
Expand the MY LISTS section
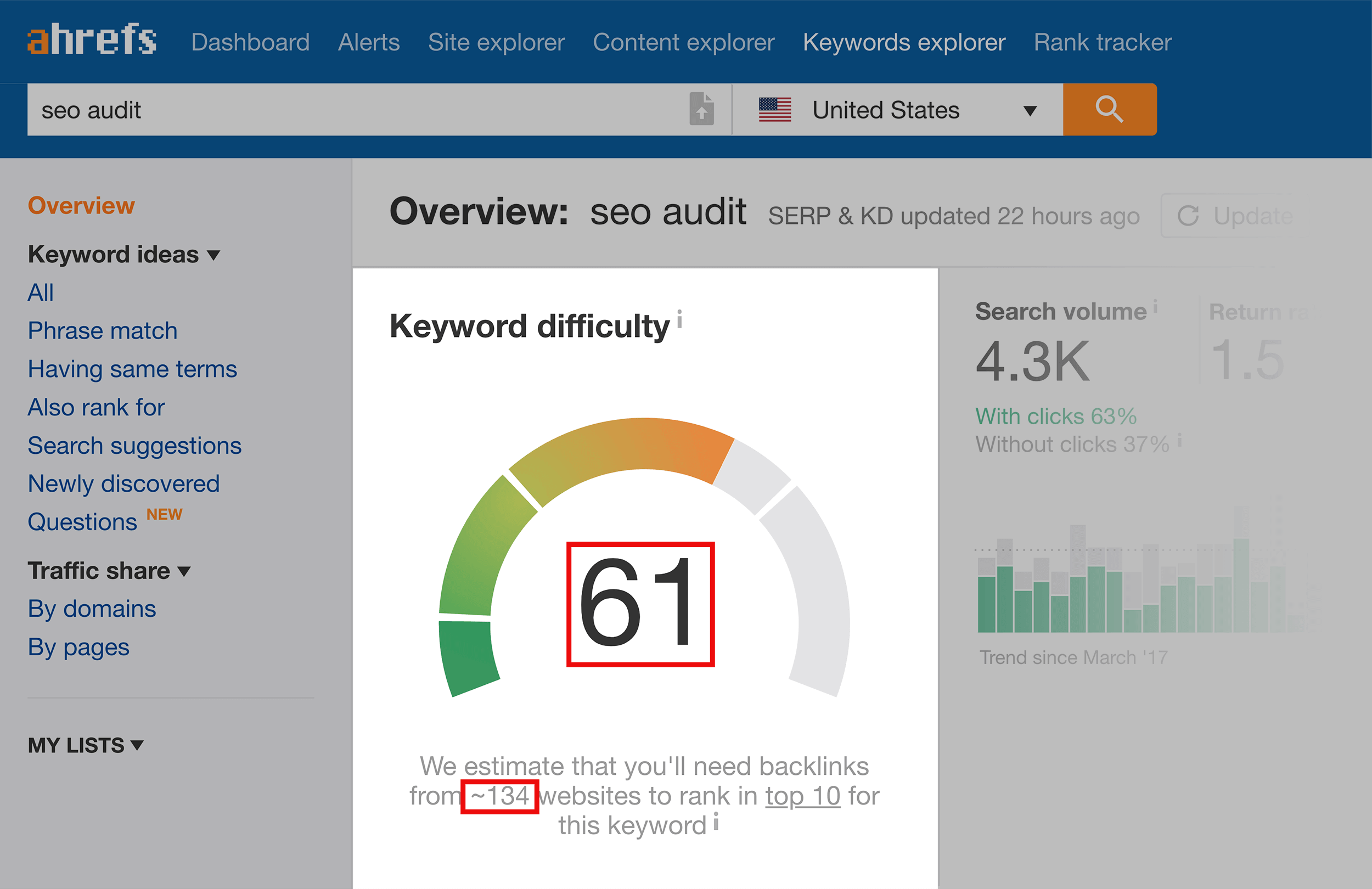point(85,745)
